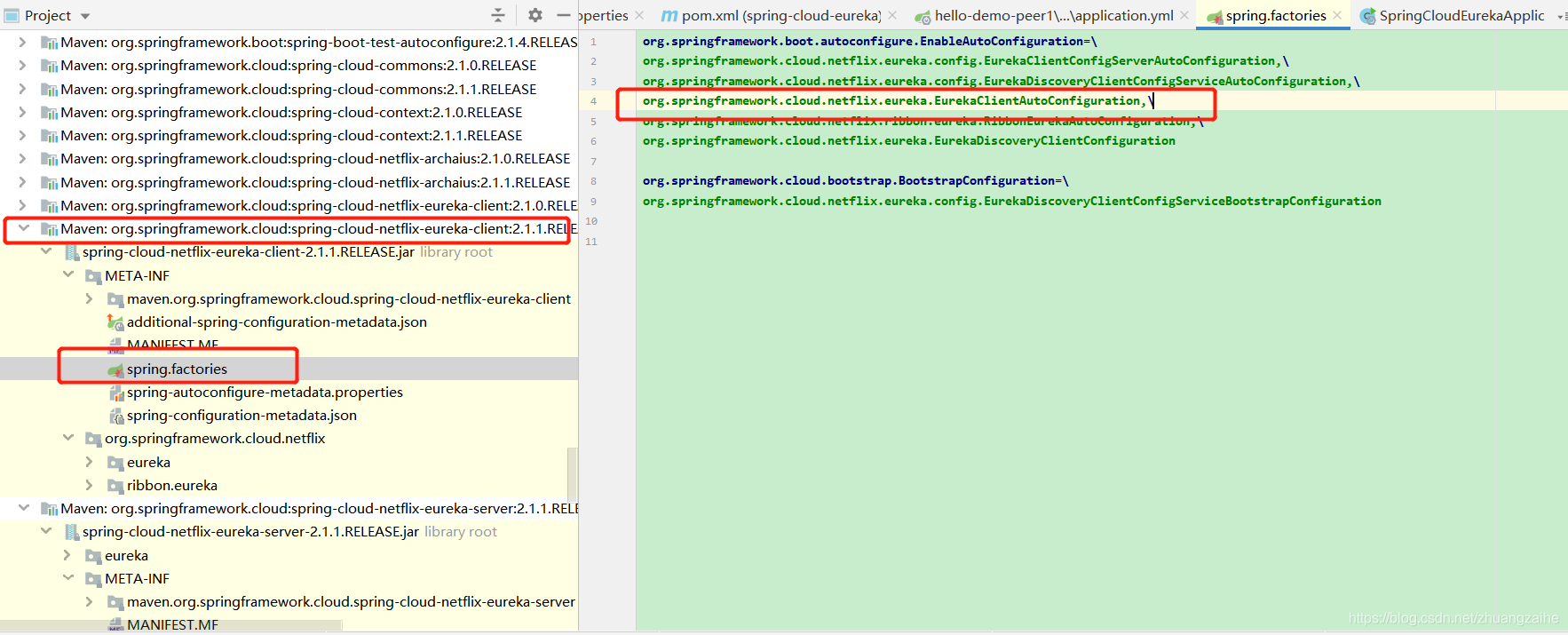Click jar icon of eureka-server-2.1.1.RELEASE.jar
Screen dimensions: 1568x635
[x=72, y=532]
